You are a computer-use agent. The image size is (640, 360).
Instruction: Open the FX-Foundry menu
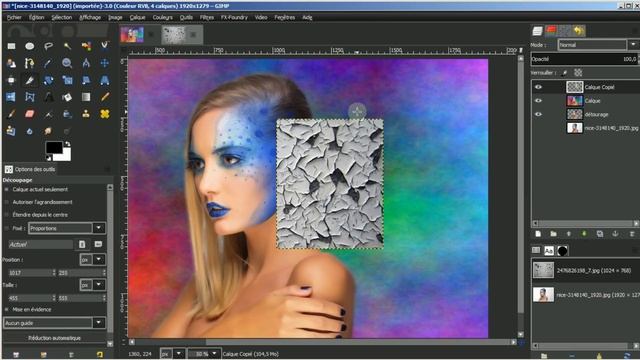(234, 17)
